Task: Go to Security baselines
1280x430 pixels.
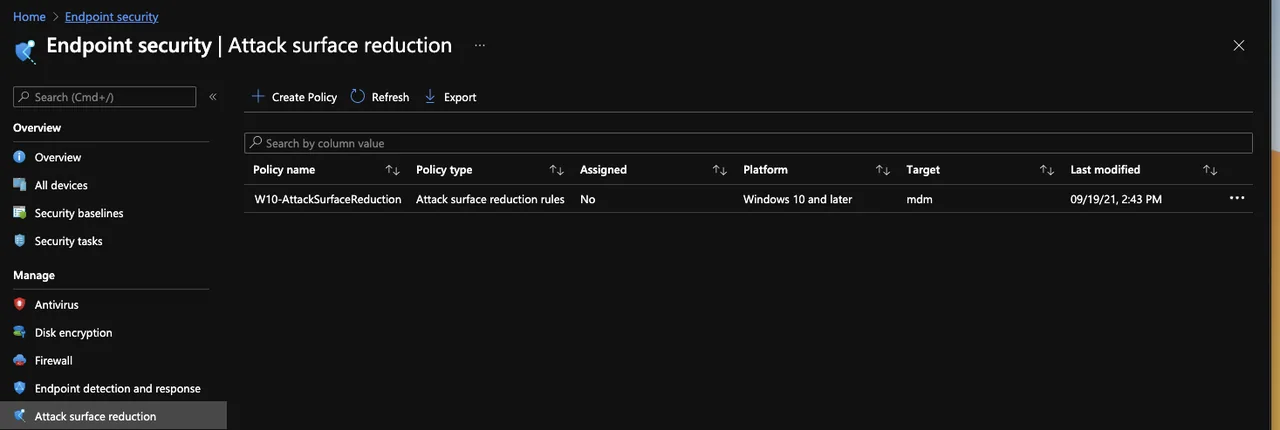Action: (79, 213)
